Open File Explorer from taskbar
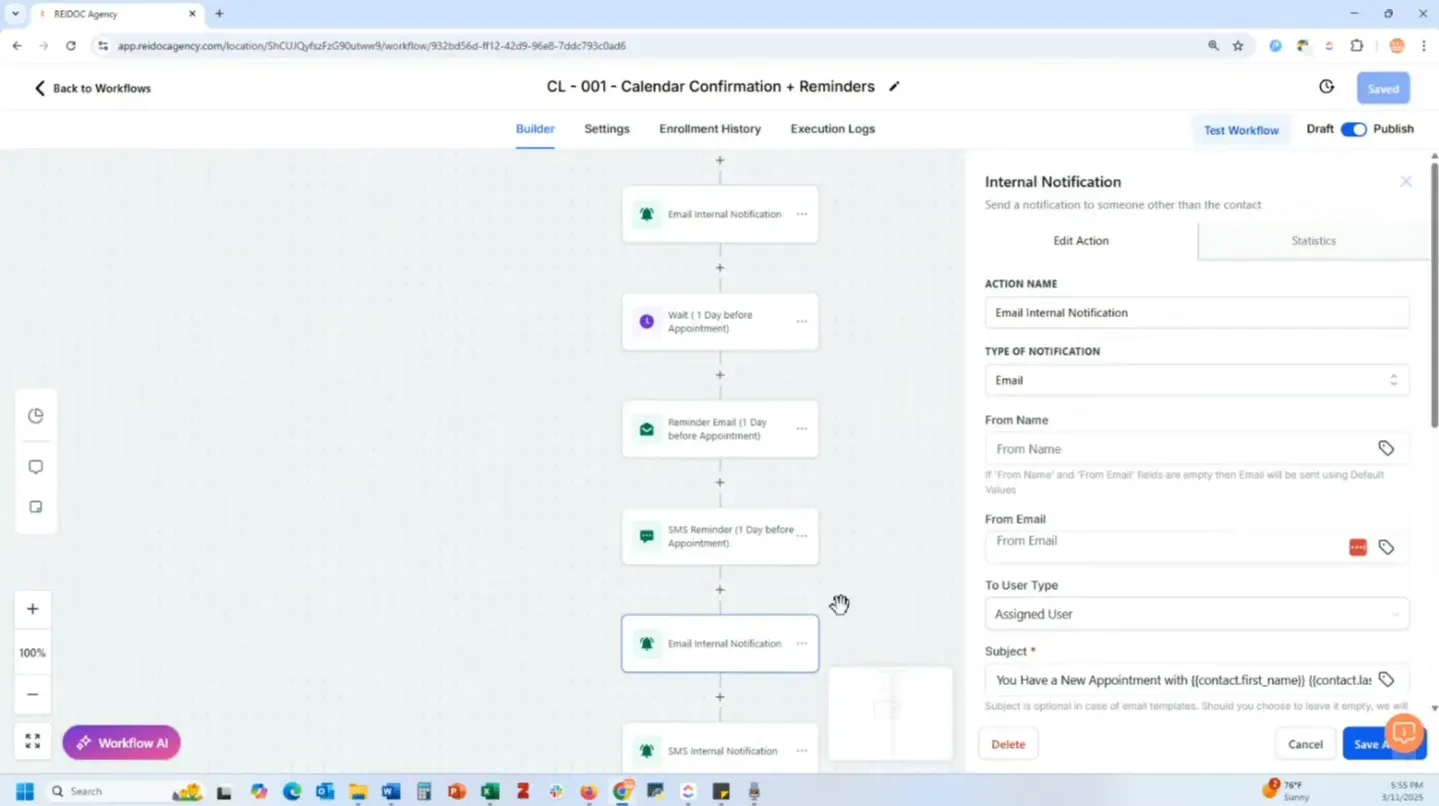 click(x=357, y=791)
